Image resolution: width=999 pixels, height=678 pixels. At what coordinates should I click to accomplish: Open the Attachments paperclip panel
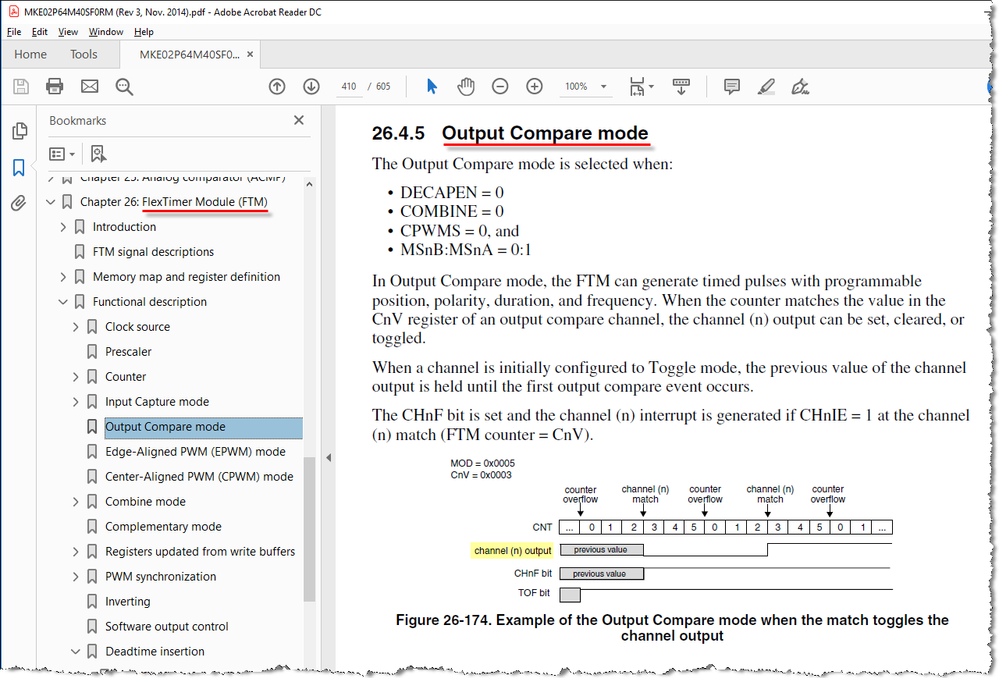pyautogui.click(x=18, y=203)
